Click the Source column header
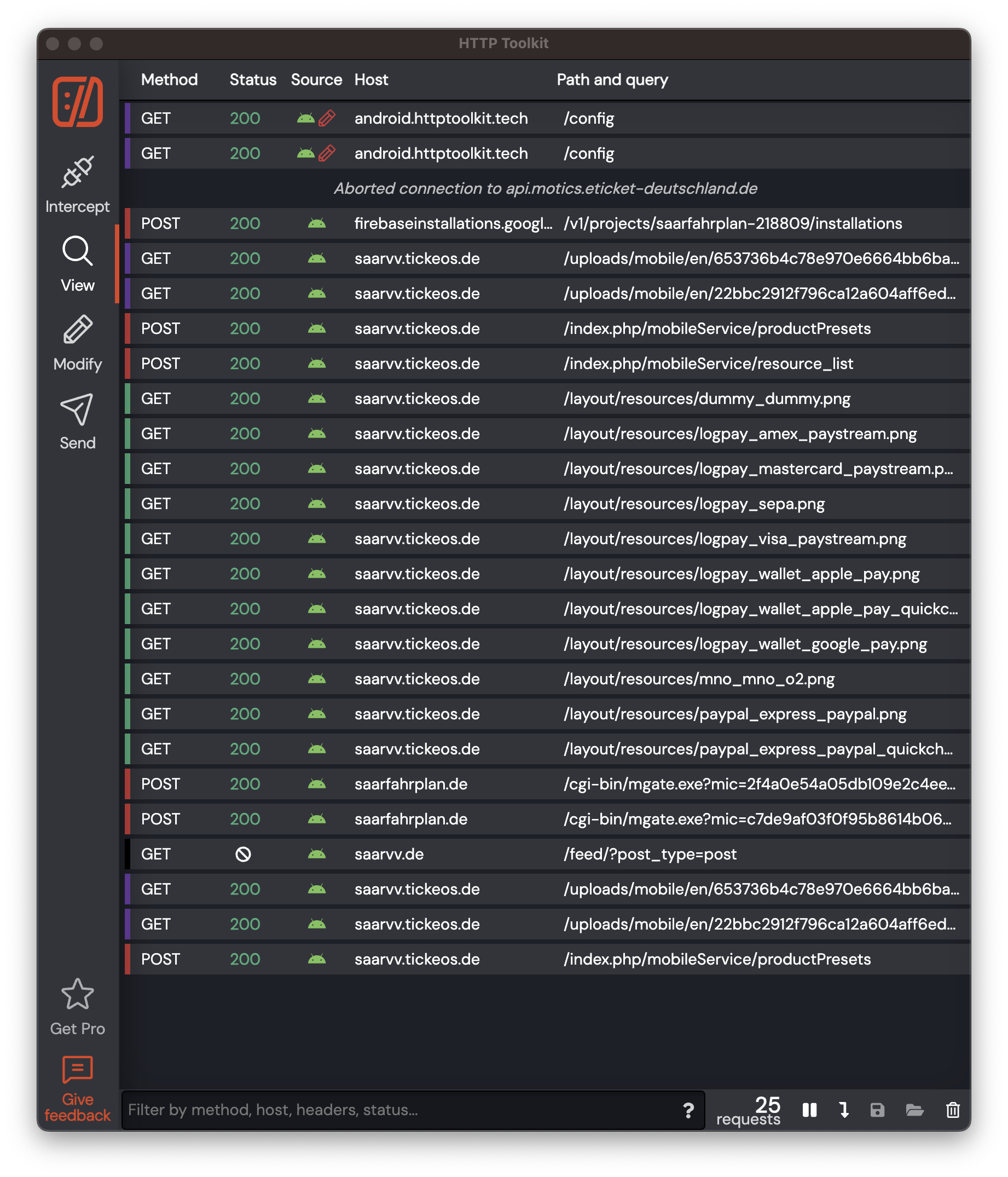The height and width of the screenshot is (1177, 1008). tap(316, 79)
